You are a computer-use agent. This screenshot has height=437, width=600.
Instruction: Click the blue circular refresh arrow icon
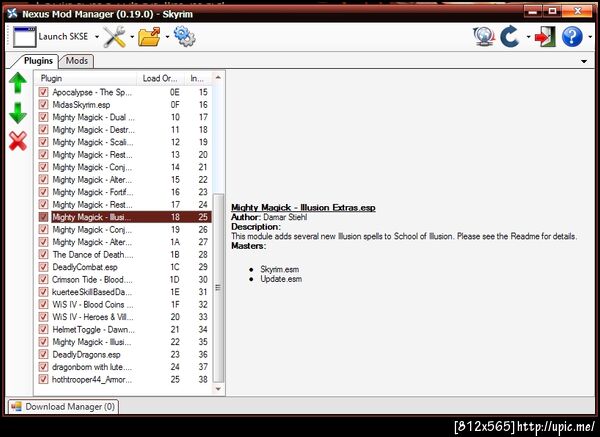[x=510, y=37]
